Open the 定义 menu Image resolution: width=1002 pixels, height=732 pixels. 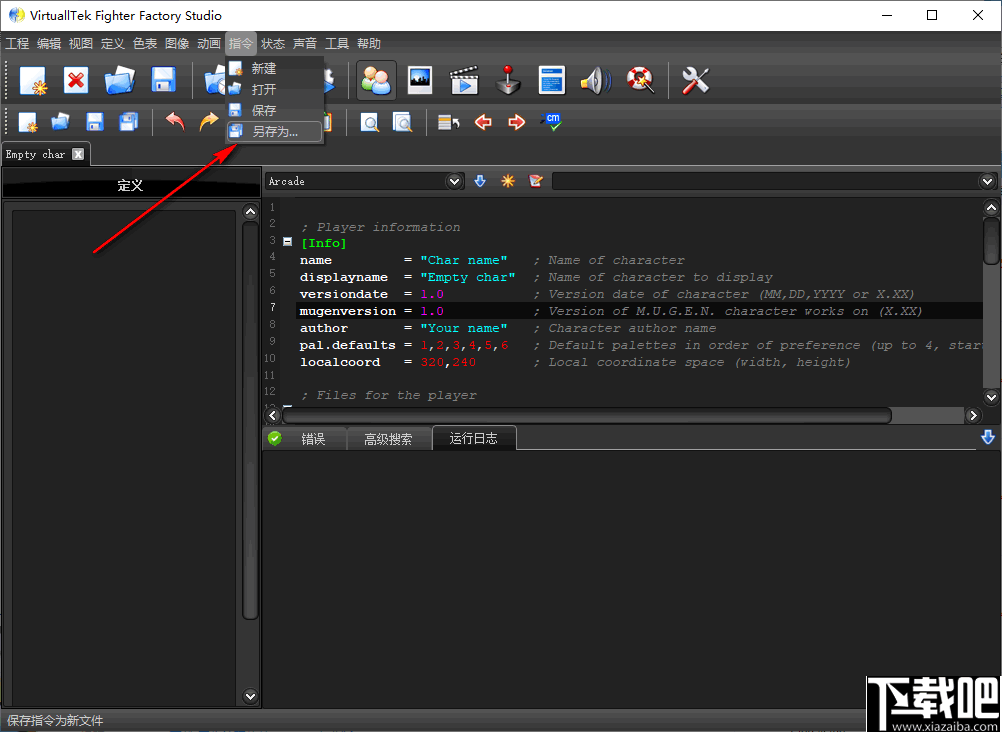point(112,43)
